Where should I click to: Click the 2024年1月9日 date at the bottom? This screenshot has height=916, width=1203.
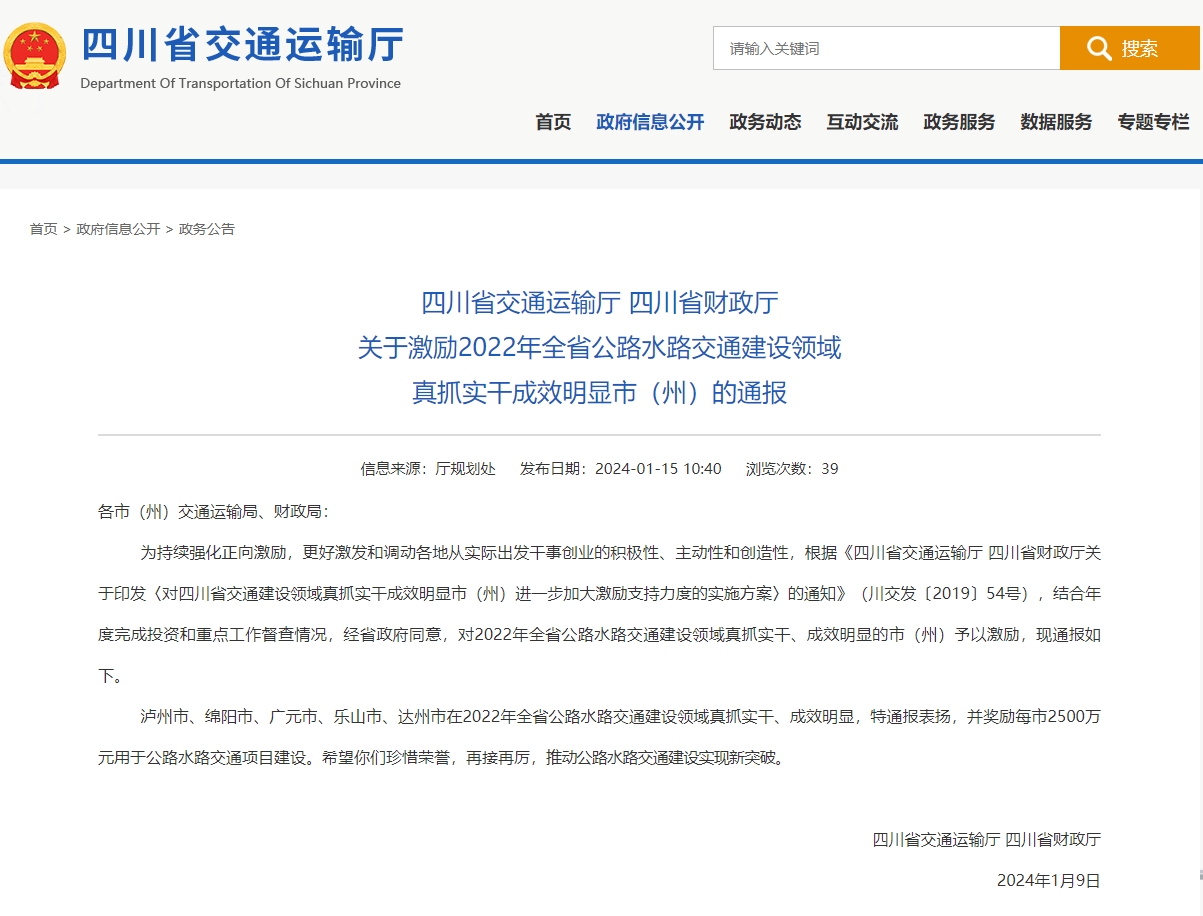[1048, 880]
